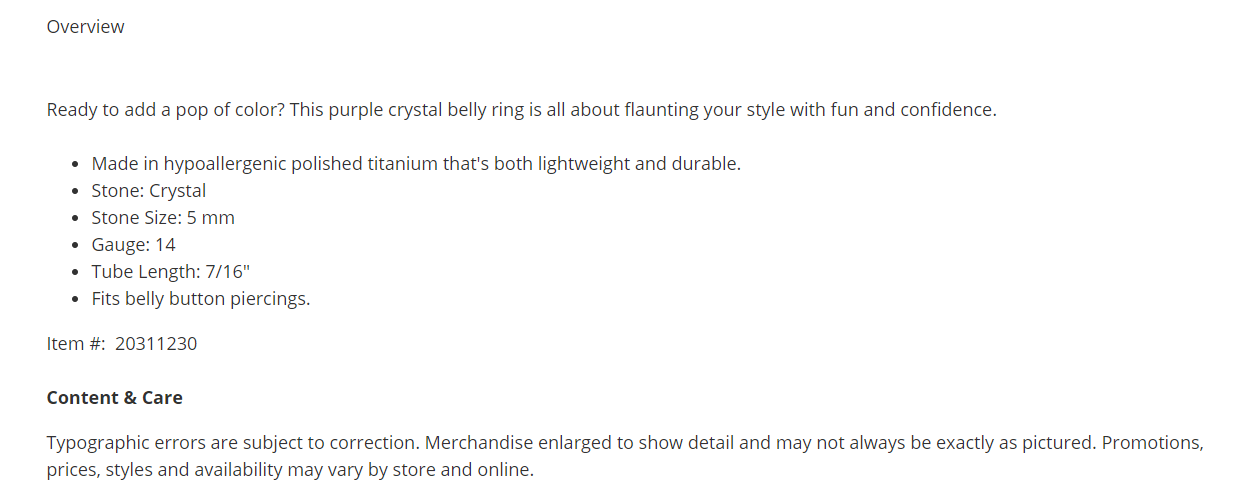Click the gauge value "14"
This screenshot has height=492, width=1248.
165,245
